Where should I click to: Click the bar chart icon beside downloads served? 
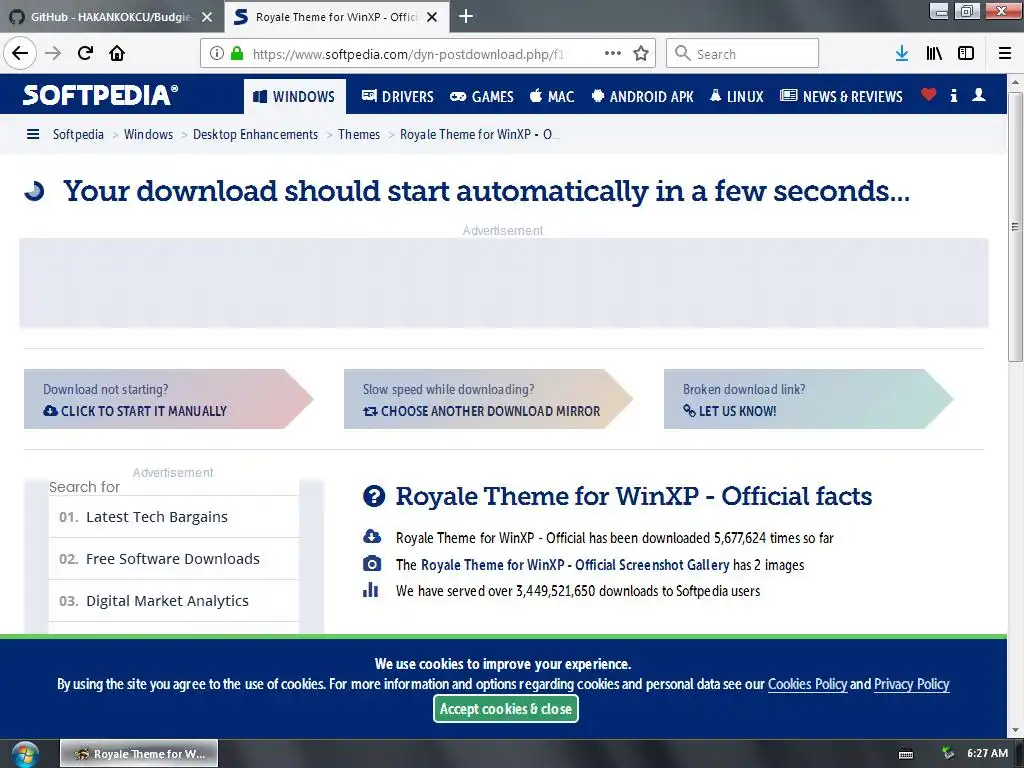(370, 590)
